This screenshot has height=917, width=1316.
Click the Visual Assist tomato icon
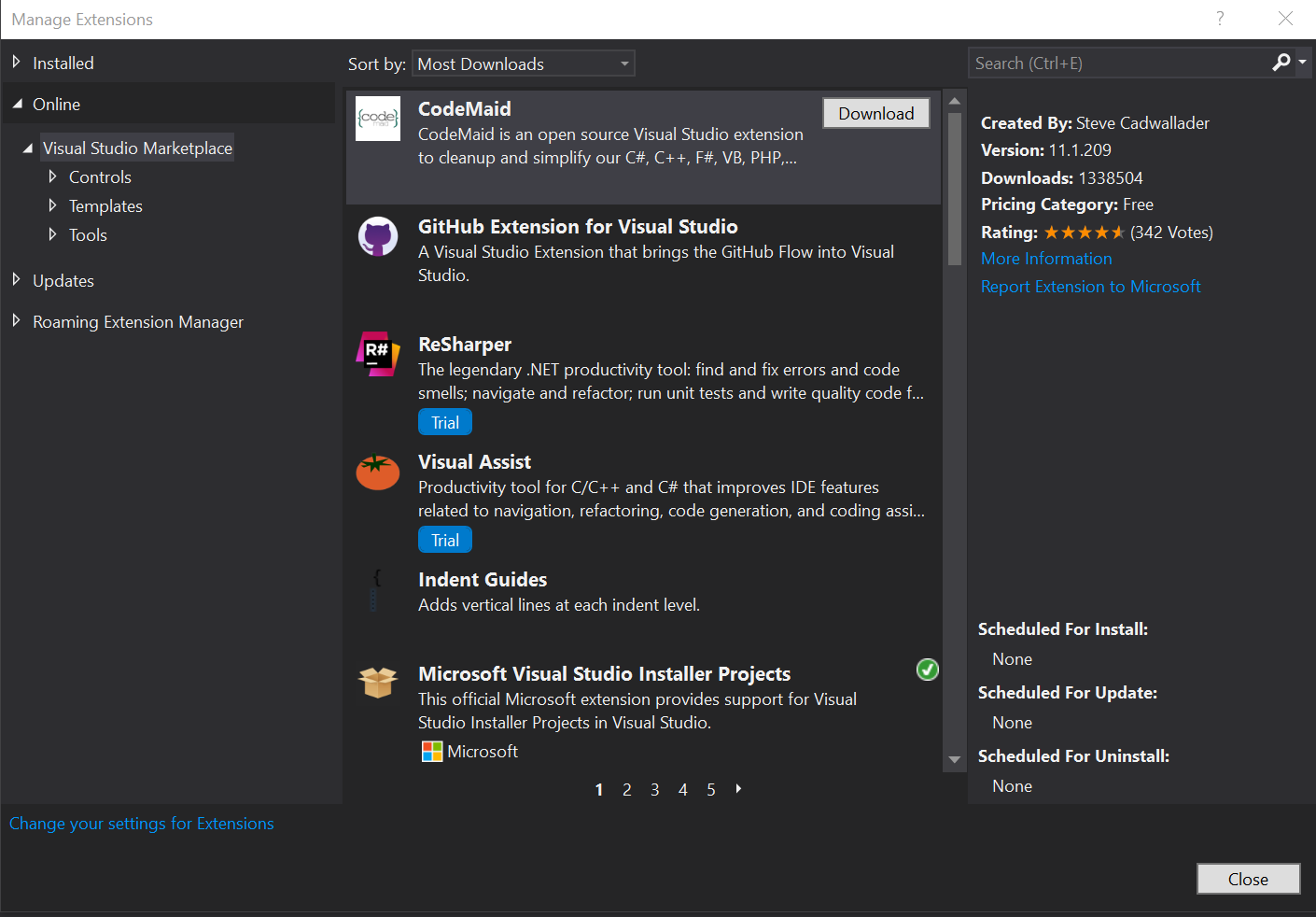pos(378,472)
